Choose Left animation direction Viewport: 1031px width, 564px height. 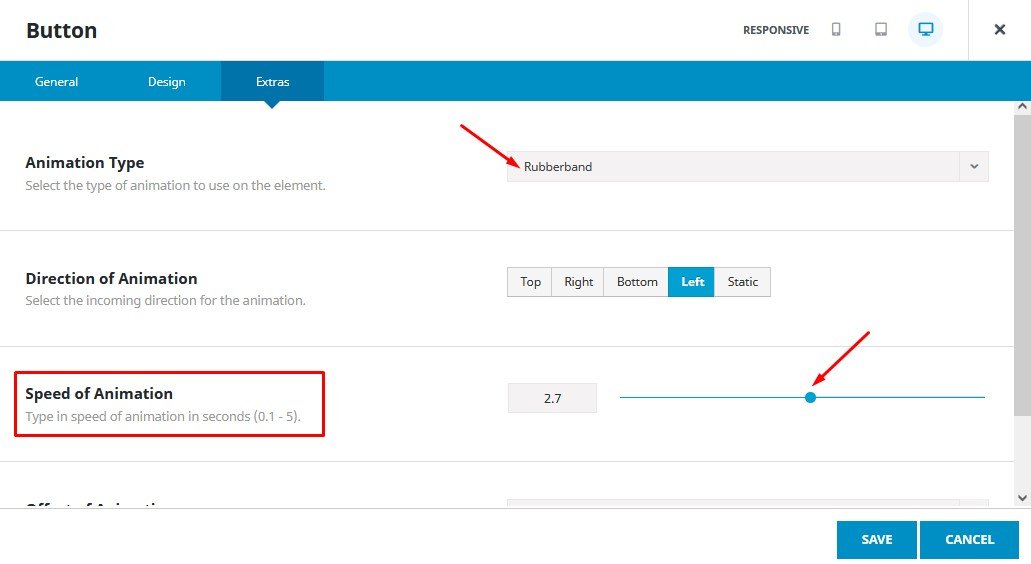point(692,282)
